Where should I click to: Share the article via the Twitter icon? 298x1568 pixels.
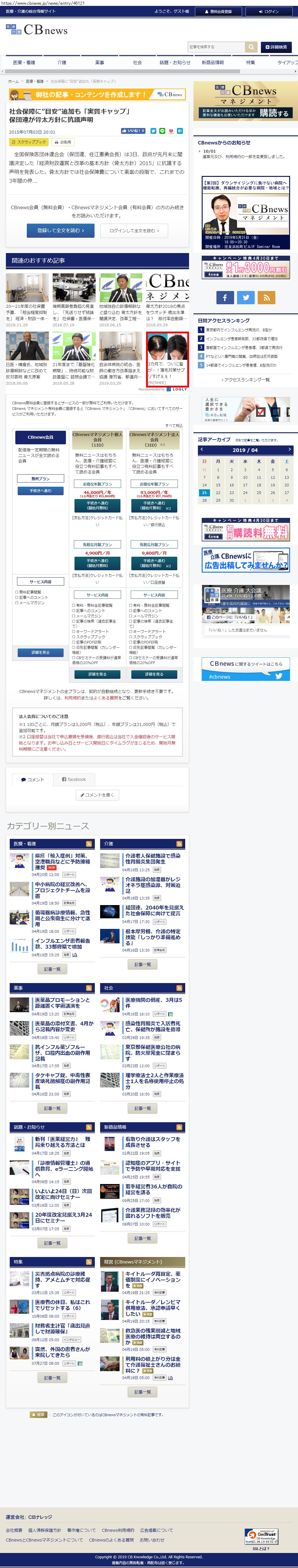(154, 131)
